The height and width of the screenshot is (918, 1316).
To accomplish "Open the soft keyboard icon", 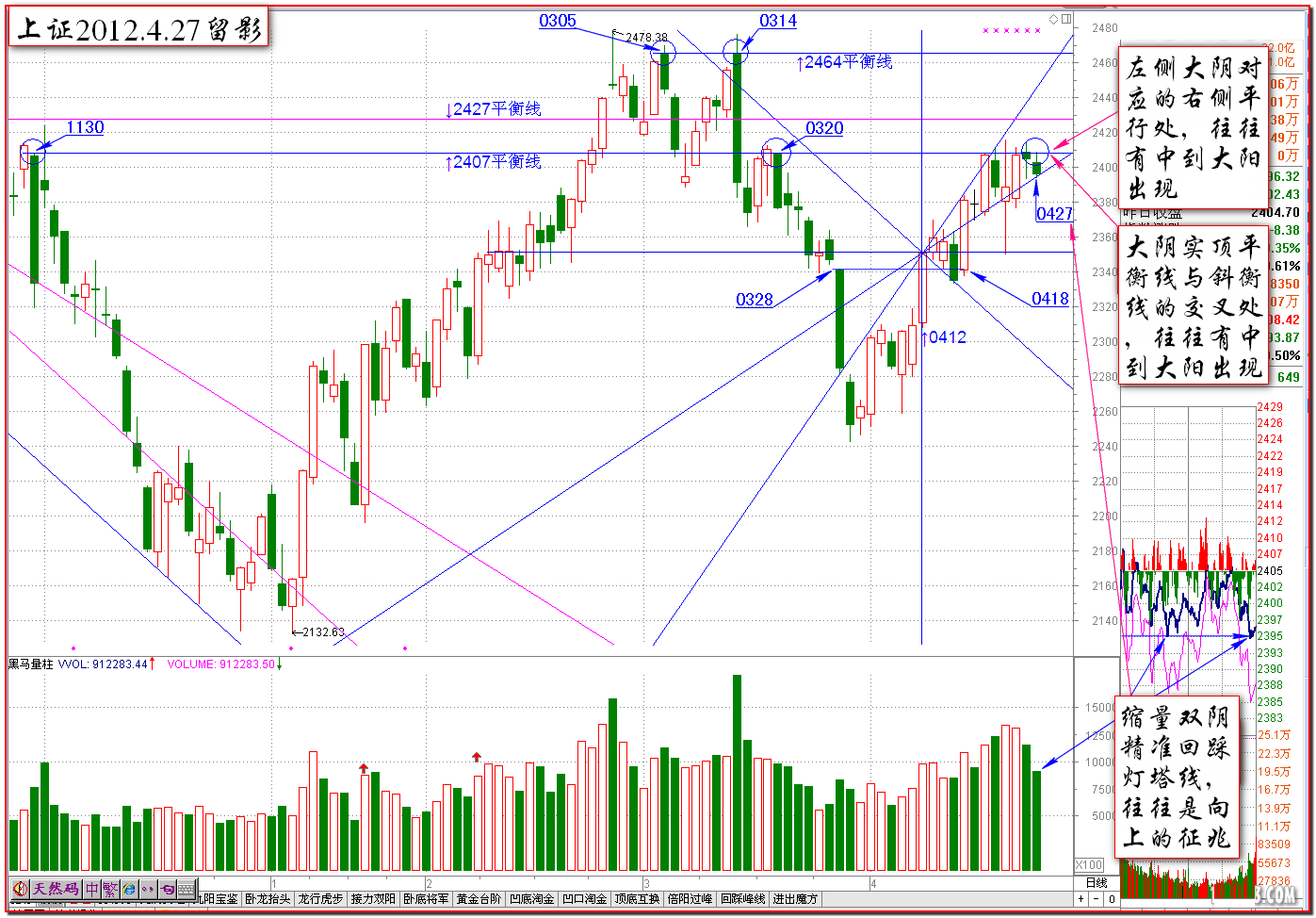I will tap(187, 889).
